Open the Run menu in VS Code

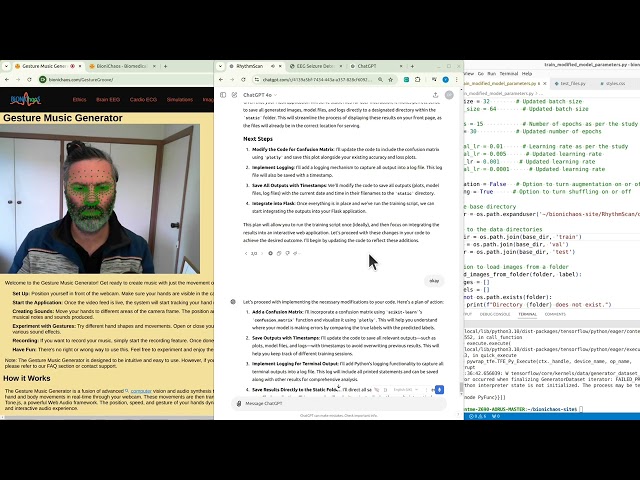(491, 74)
